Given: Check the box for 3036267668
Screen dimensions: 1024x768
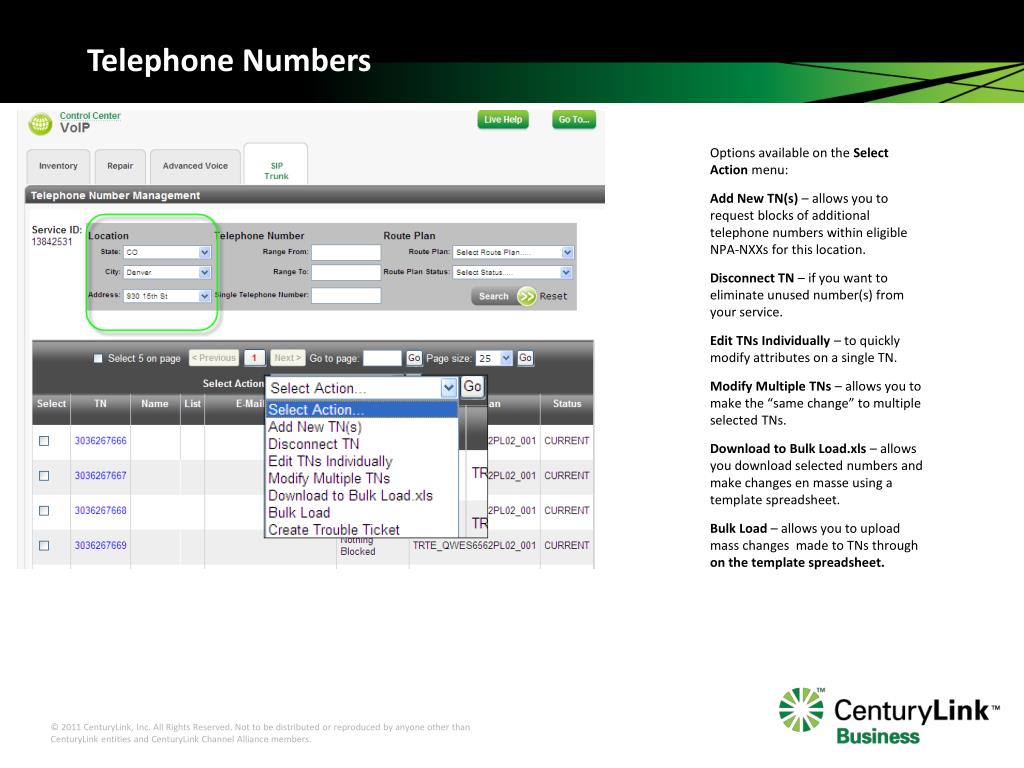Looking at the screenshot, I should [x=44, y=511].
